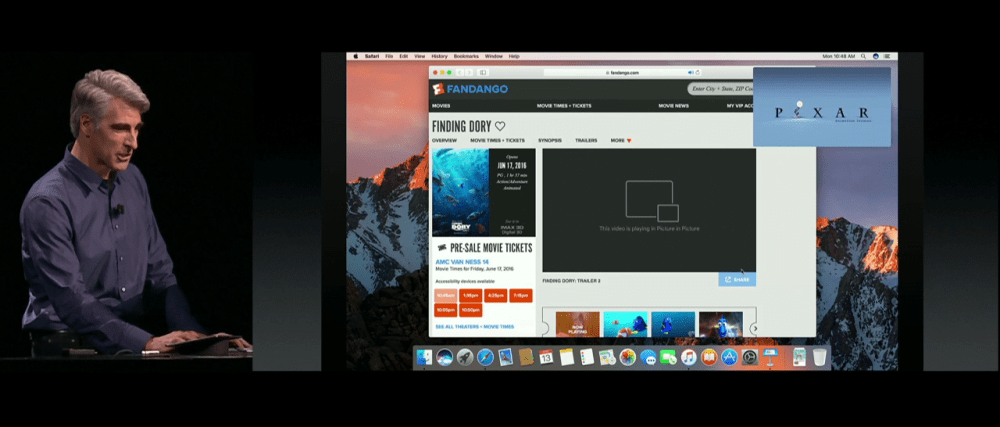Open System Preferences gear in Dock

750,358
